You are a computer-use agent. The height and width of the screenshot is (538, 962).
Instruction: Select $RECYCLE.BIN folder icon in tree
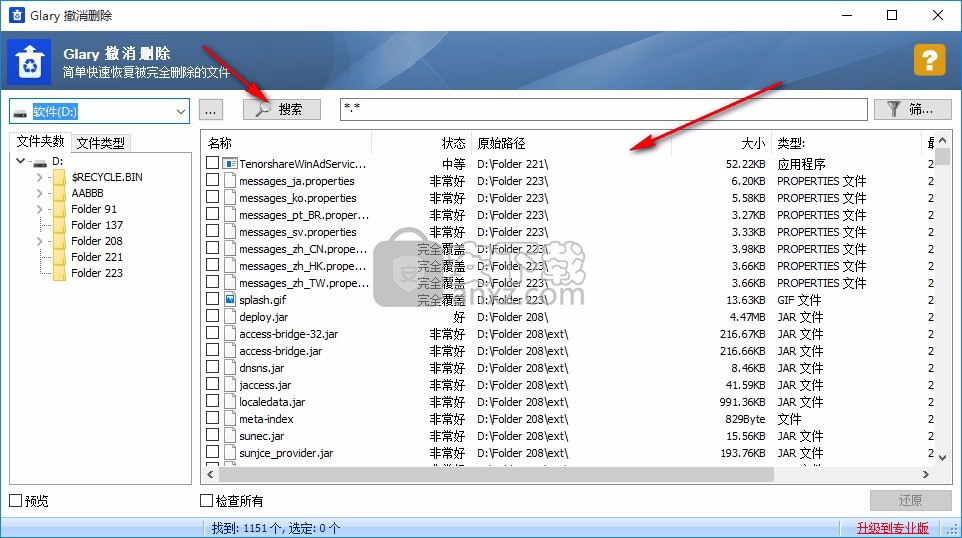[x=60, y=177]
